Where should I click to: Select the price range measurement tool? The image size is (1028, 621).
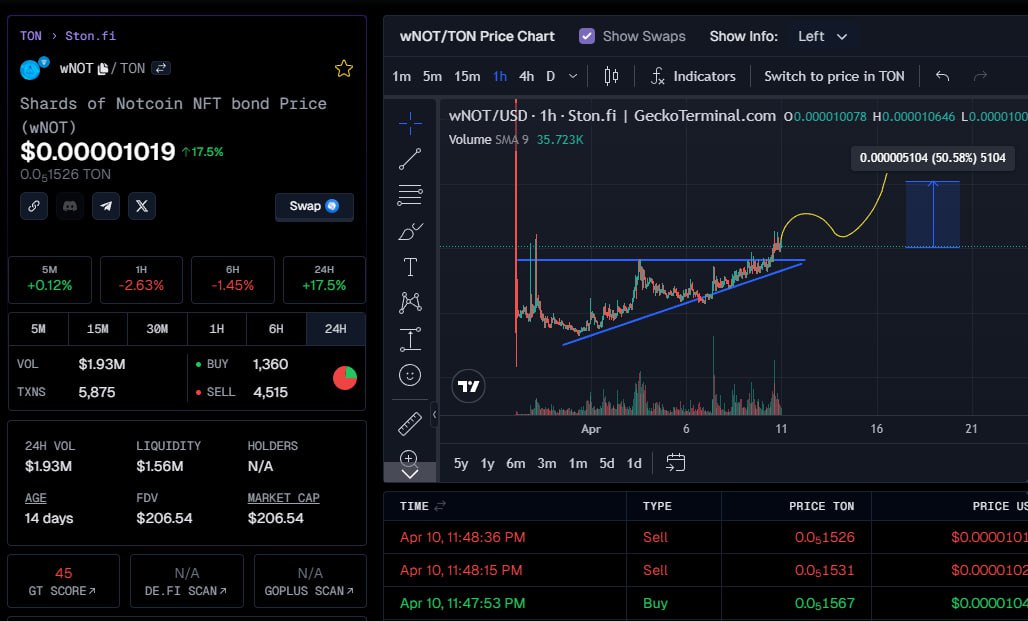click(410, 339)
